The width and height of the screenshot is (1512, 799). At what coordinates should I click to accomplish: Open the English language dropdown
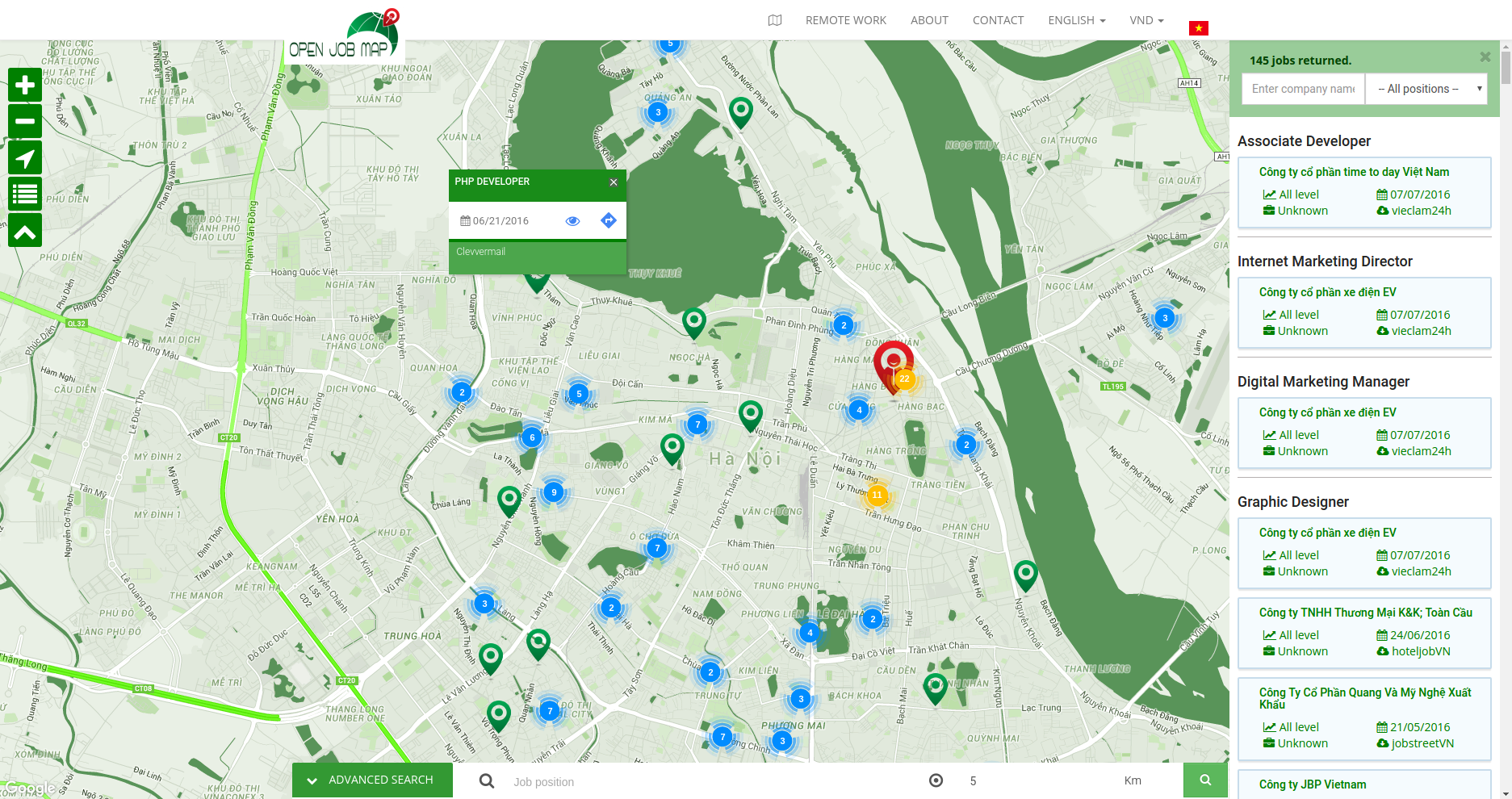[x=1077, y=20]
